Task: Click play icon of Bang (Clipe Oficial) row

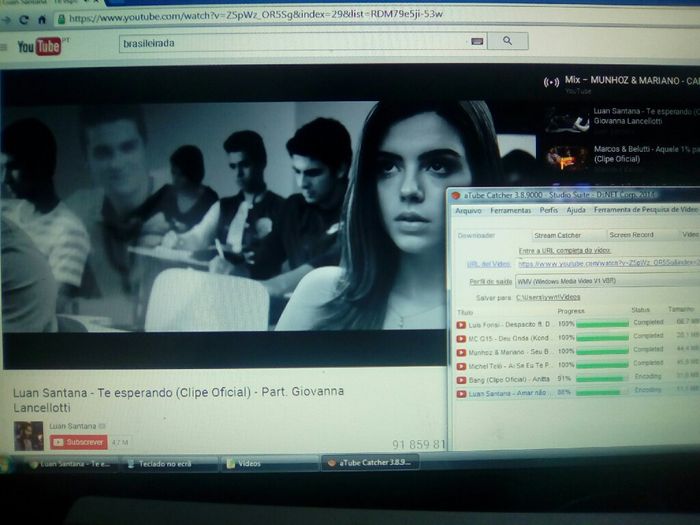Action: tap(461, 381)
